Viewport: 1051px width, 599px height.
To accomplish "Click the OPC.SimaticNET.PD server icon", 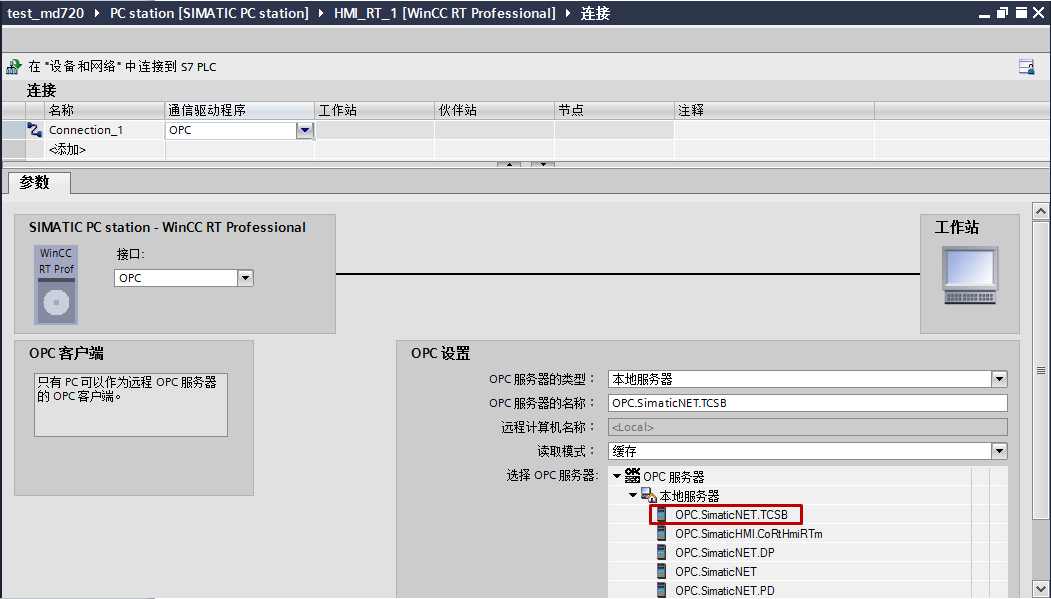I will tap(662, 590).
